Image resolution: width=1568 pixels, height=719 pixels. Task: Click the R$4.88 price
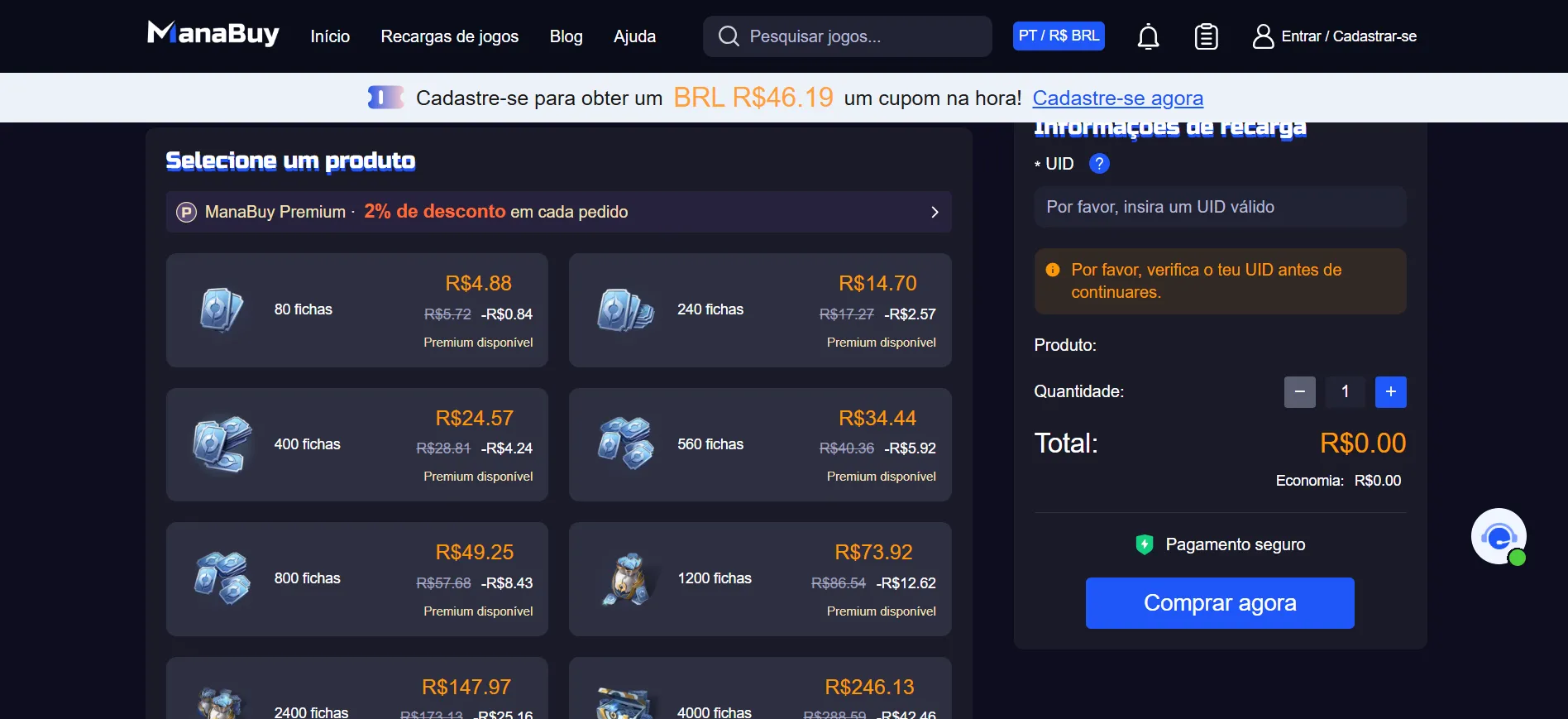coord(479,284)
